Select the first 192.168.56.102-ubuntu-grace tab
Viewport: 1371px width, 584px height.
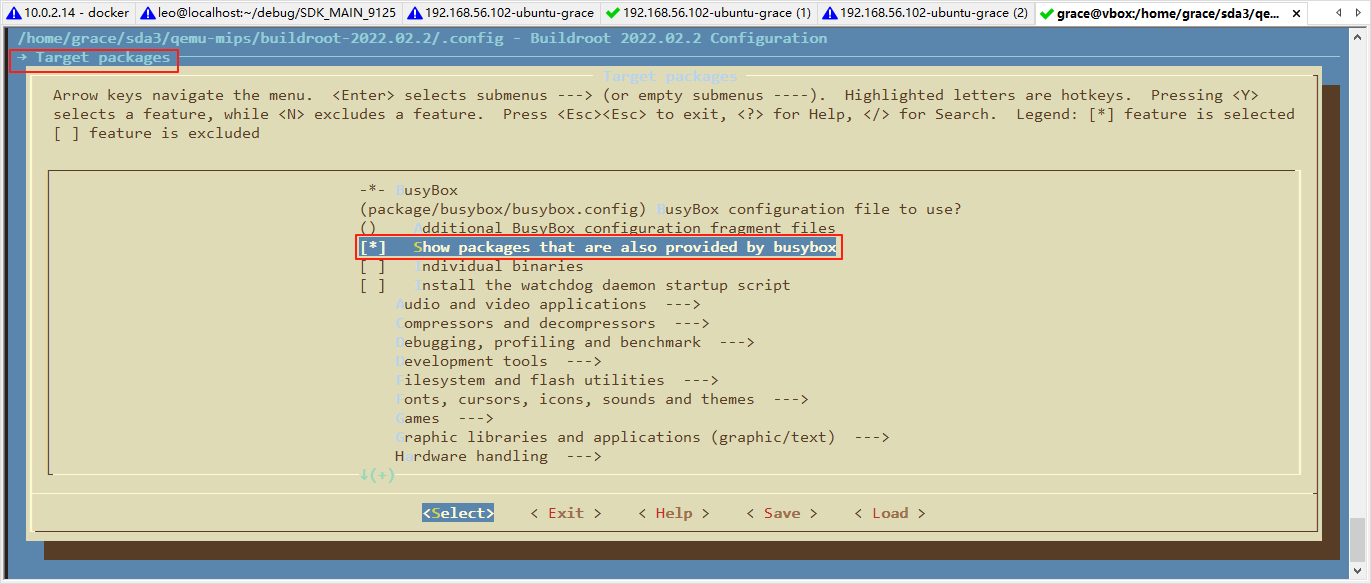click(x=501, y=13)
